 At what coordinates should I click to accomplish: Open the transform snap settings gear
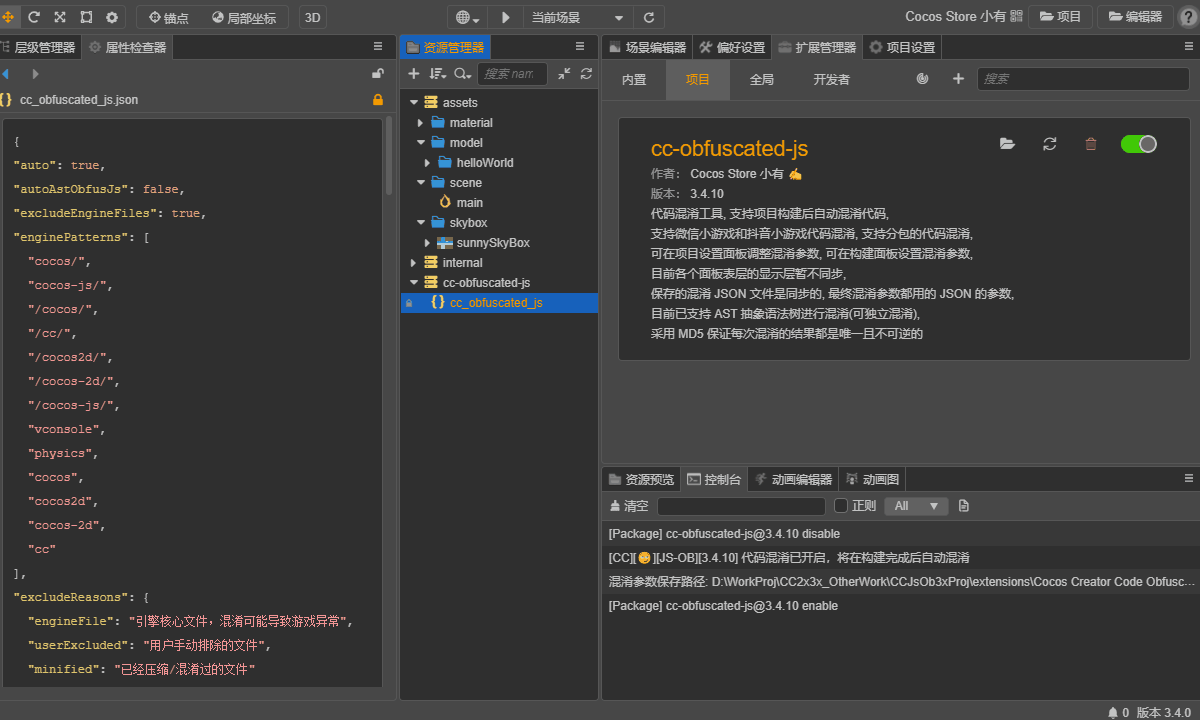(111, 17)
